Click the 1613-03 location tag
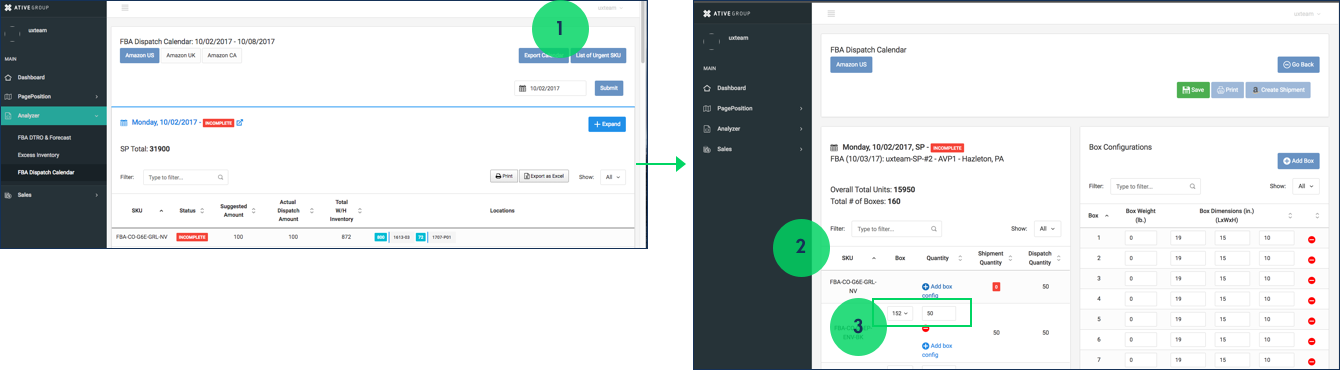 coord(400,237)
